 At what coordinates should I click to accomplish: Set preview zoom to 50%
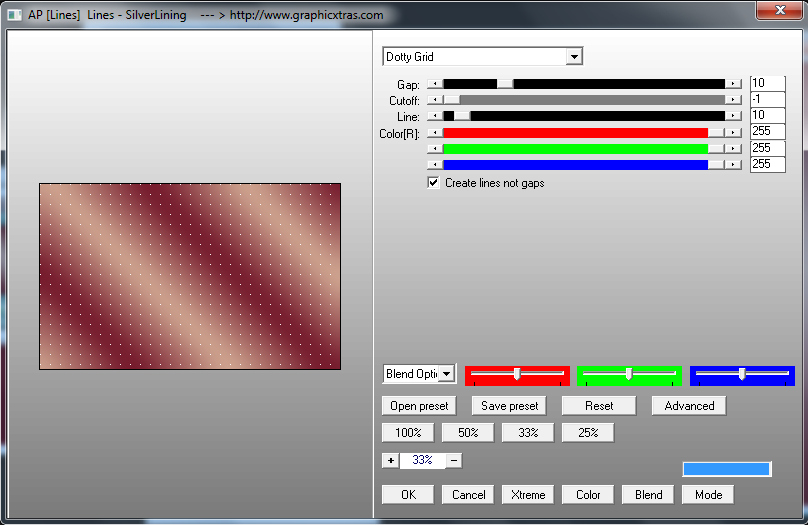pyautogui.click(x=468, y=433)
